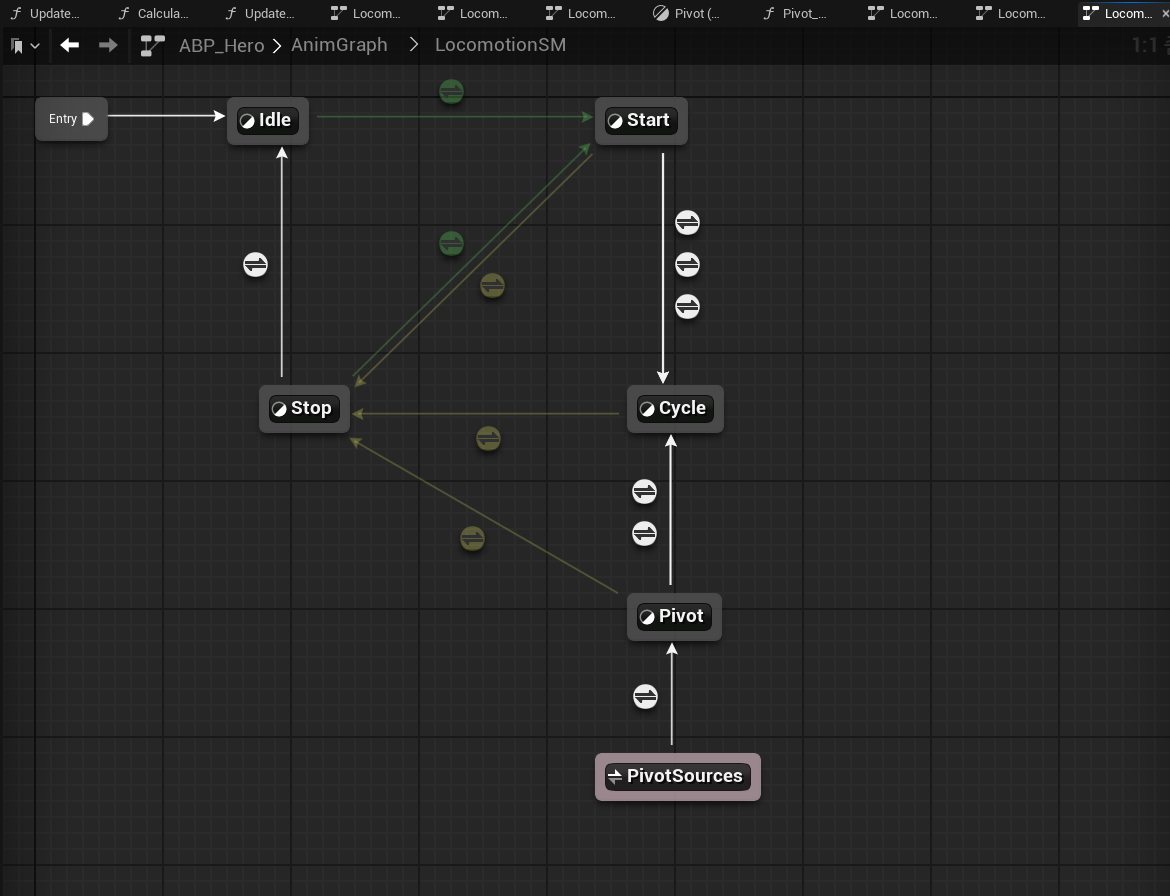This screenshot has height=896, width=1170.
Task: Select the PivotSources state alias node
Action: point(678,777)
